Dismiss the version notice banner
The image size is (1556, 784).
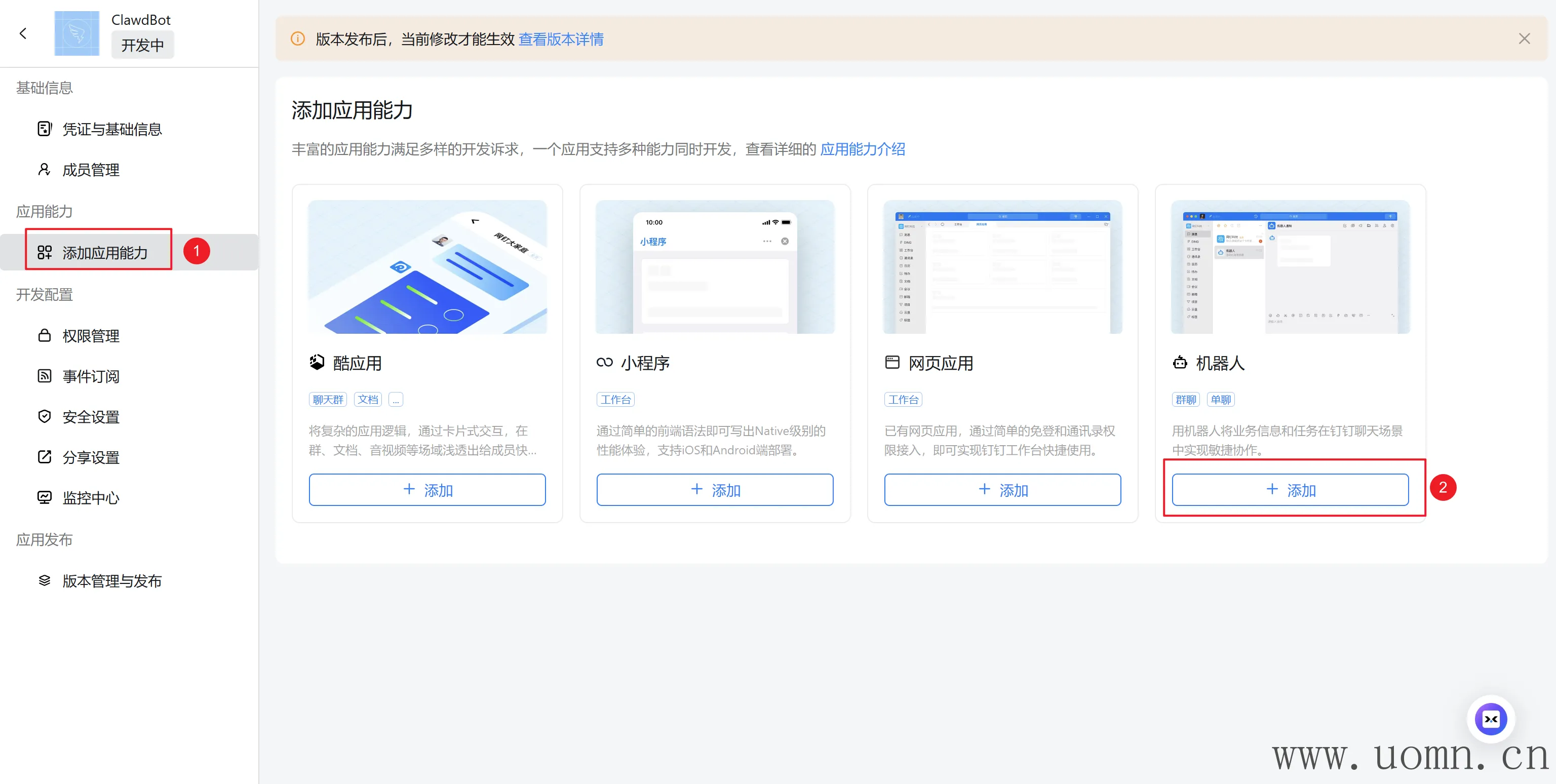(1524, 40)
